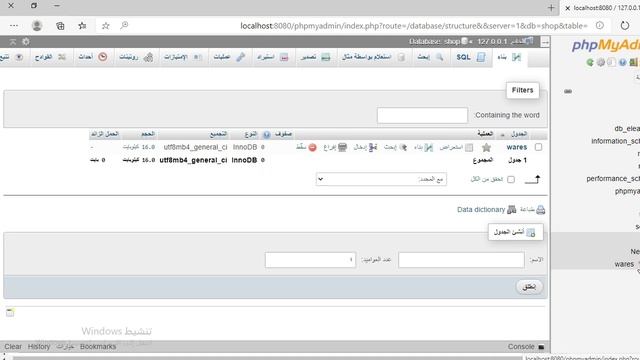Add this page to browser favorites
Screen dimensions: 640x360
[x=105, y=26]
